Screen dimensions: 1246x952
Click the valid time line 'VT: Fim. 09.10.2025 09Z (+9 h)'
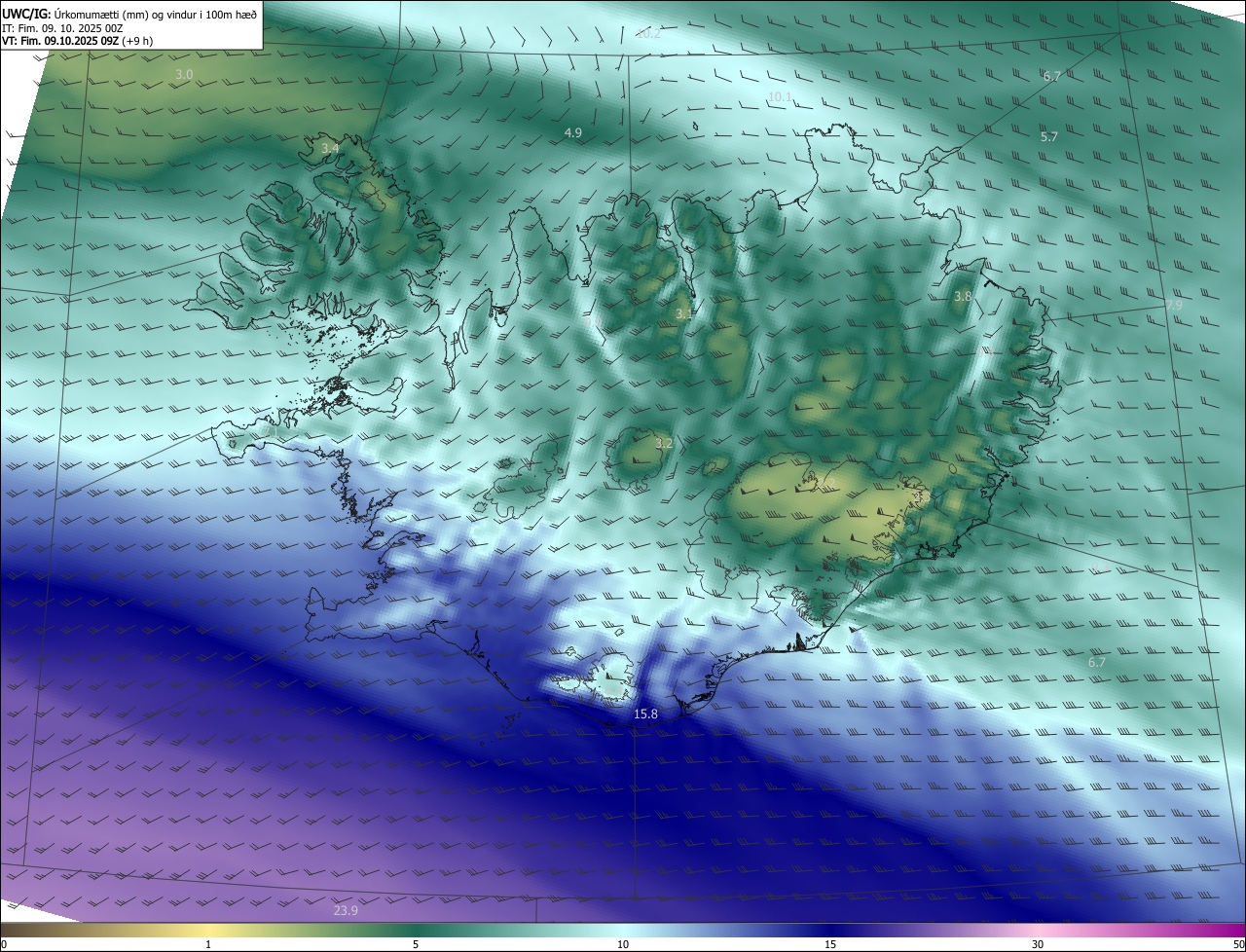(77, 41)
